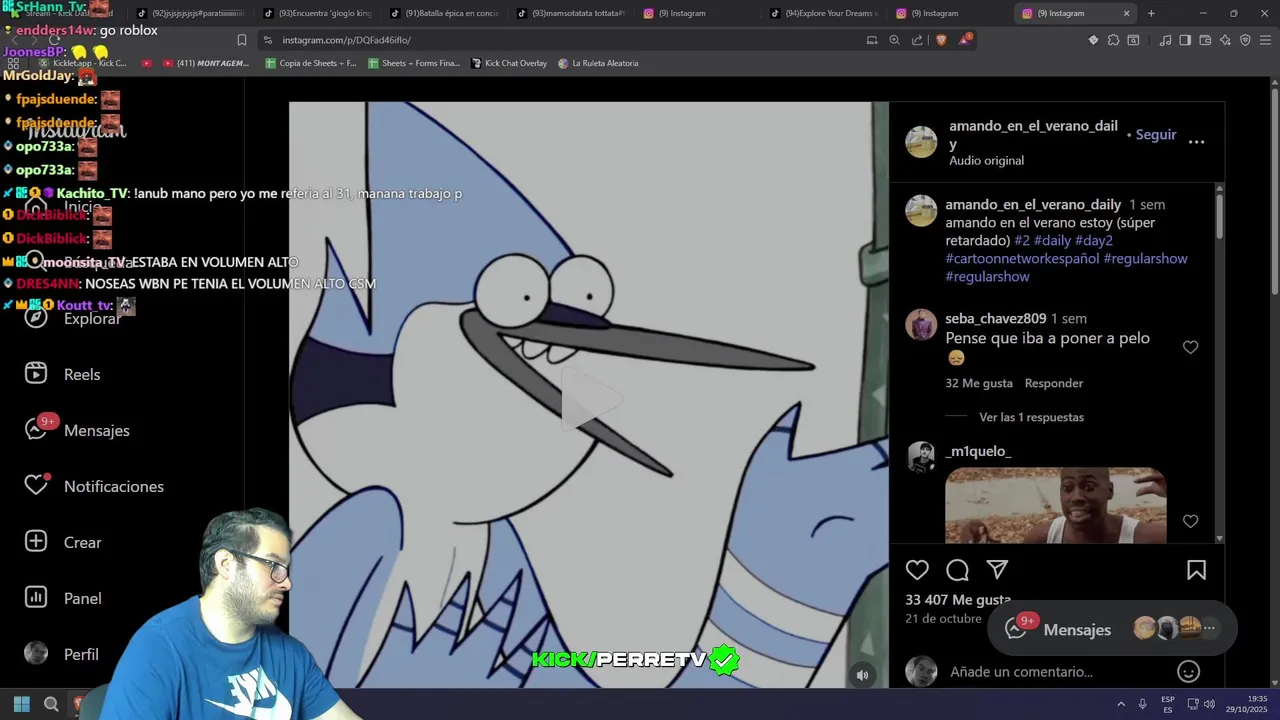Switch to (93)mamsotatata tab

coord(571,13)
